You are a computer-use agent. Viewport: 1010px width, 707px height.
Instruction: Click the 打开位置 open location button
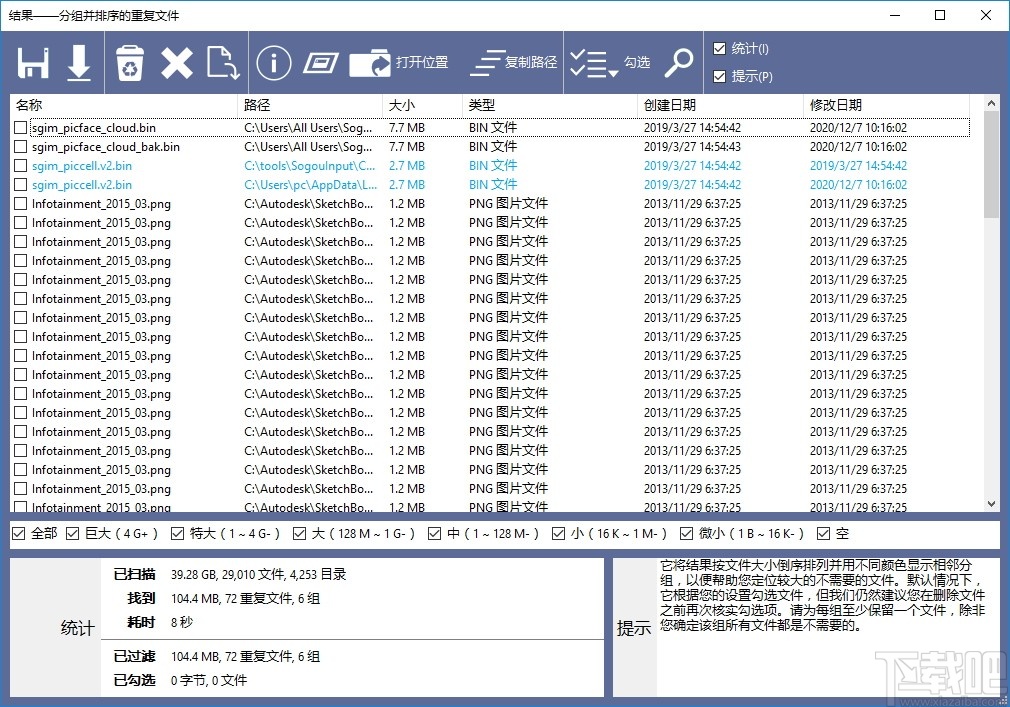click(x=398, y=62)
